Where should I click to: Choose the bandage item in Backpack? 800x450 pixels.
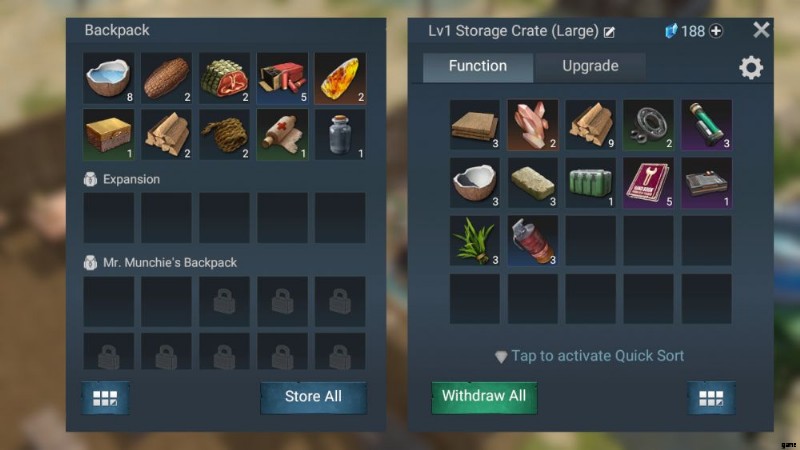[x=282, y=135]
